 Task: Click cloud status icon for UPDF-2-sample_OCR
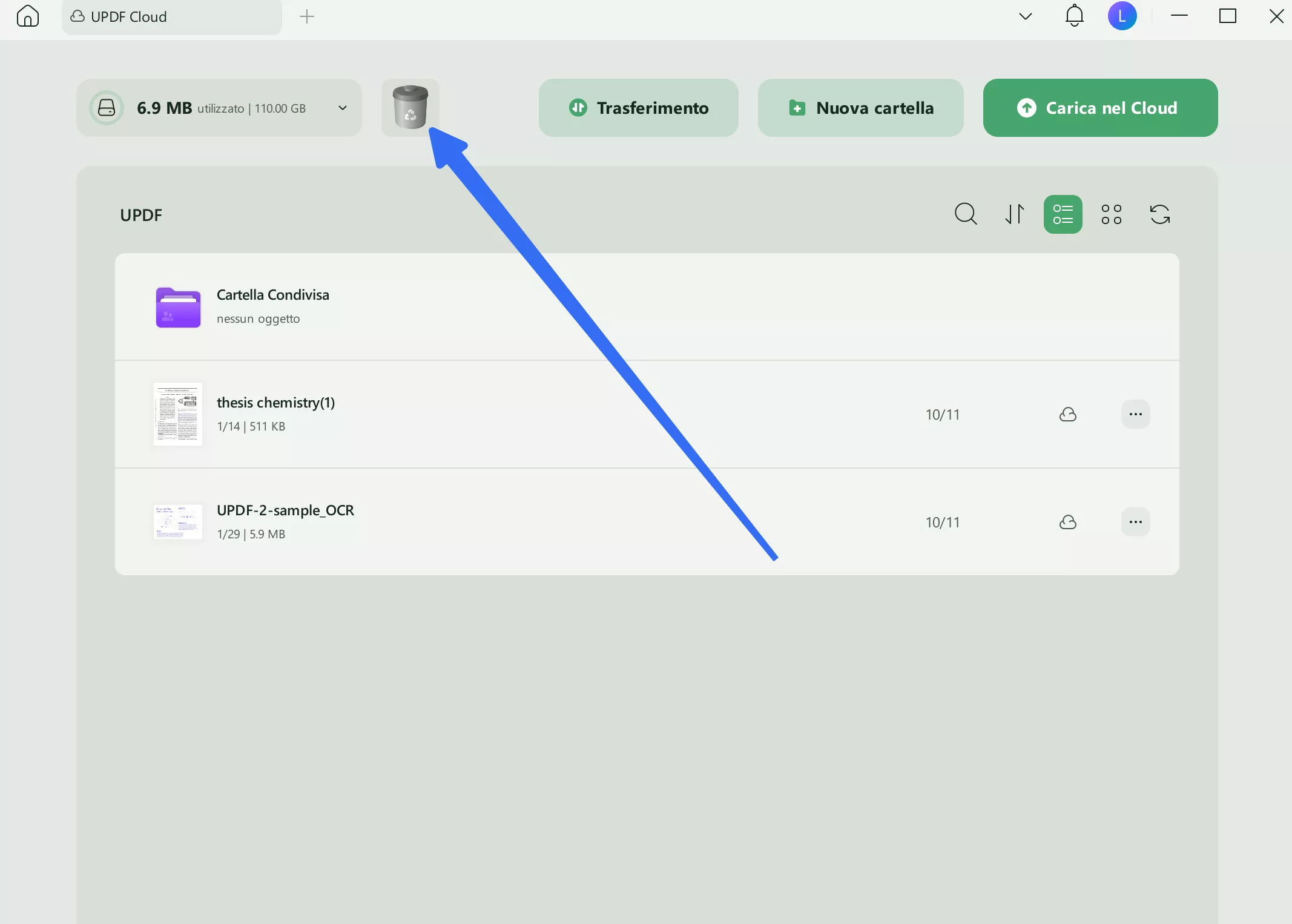point(1068,523)
